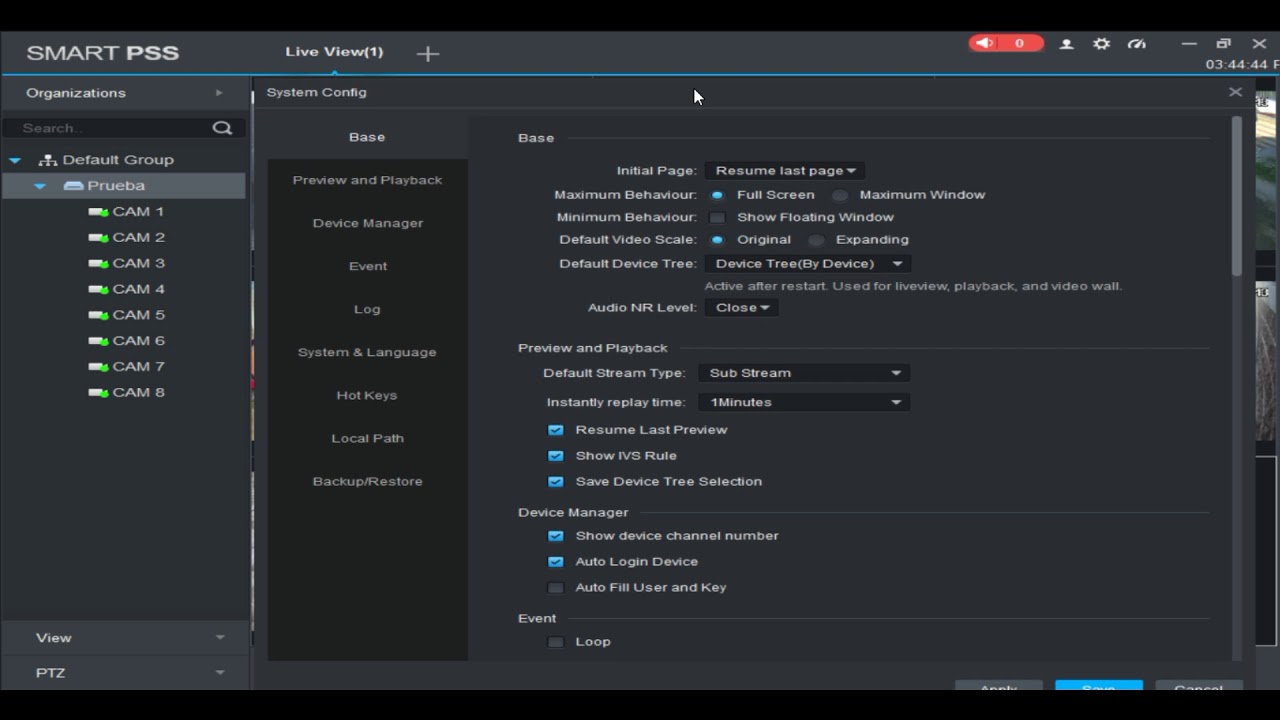Close the System Config dialog
Image resolution: width=1280 pixels, height=720 pixels.
[x=1235, y=92]
